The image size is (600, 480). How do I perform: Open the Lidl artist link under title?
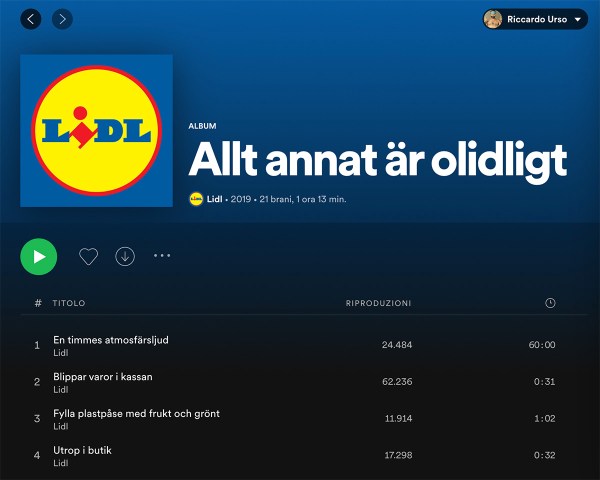click(x=215, y=199)
